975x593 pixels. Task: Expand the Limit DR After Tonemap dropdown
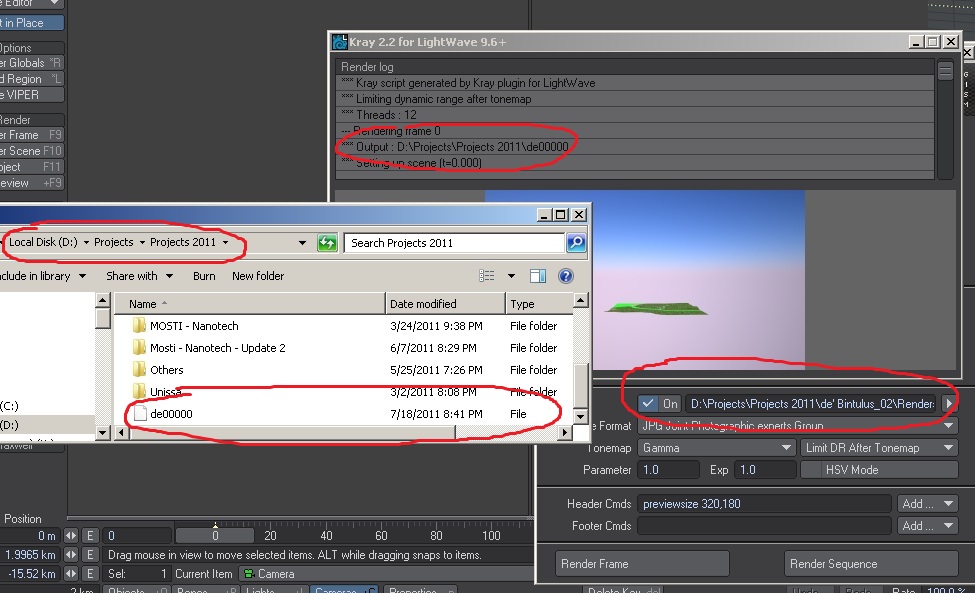point(878,448)
